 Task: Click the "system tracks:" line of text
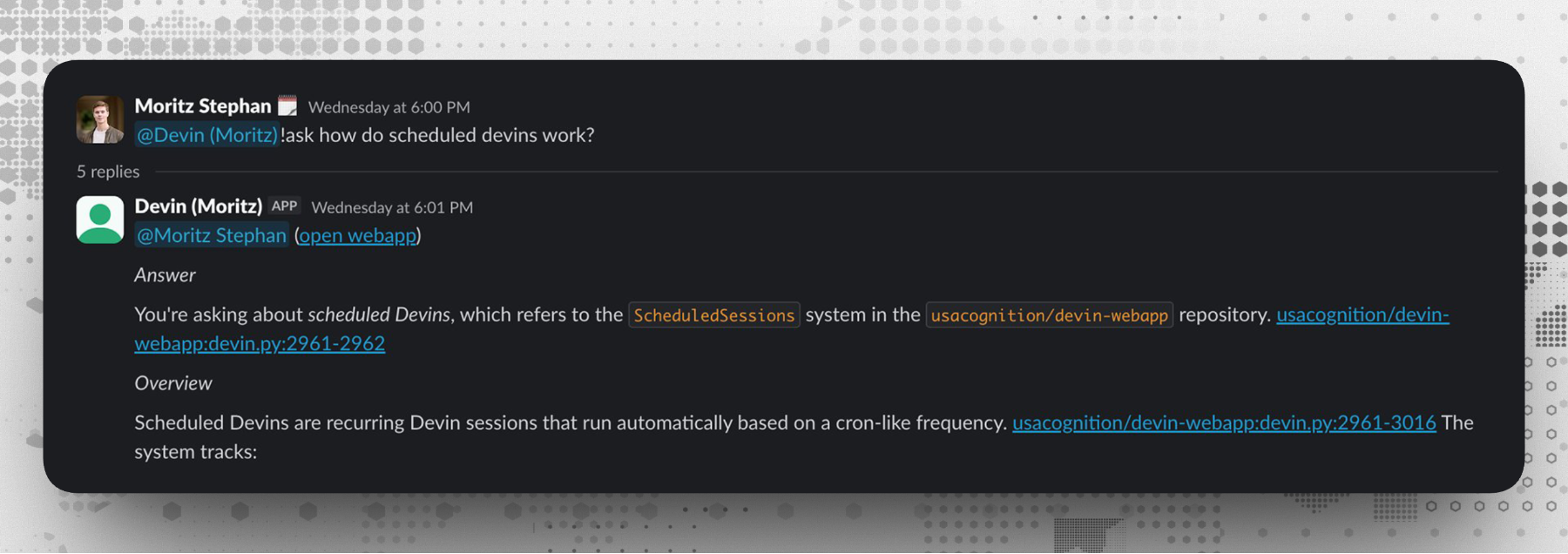tap(196, 452)
